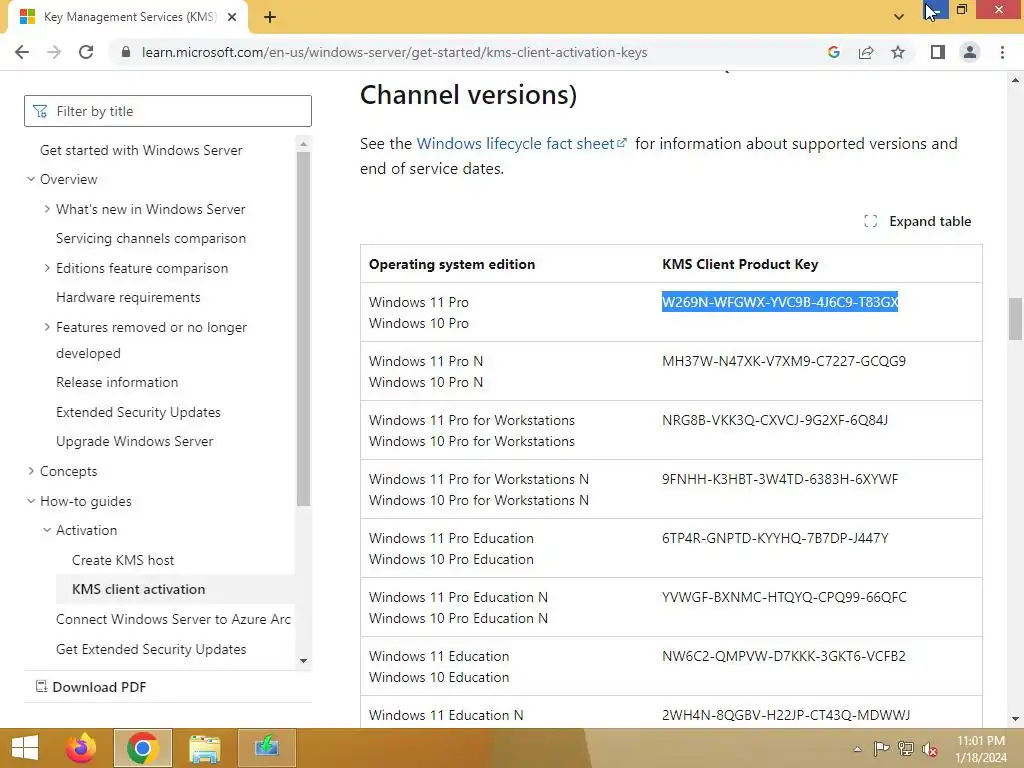
Task: Open network status tray icon
Action: pyautogui.click(x=906, y=749)
